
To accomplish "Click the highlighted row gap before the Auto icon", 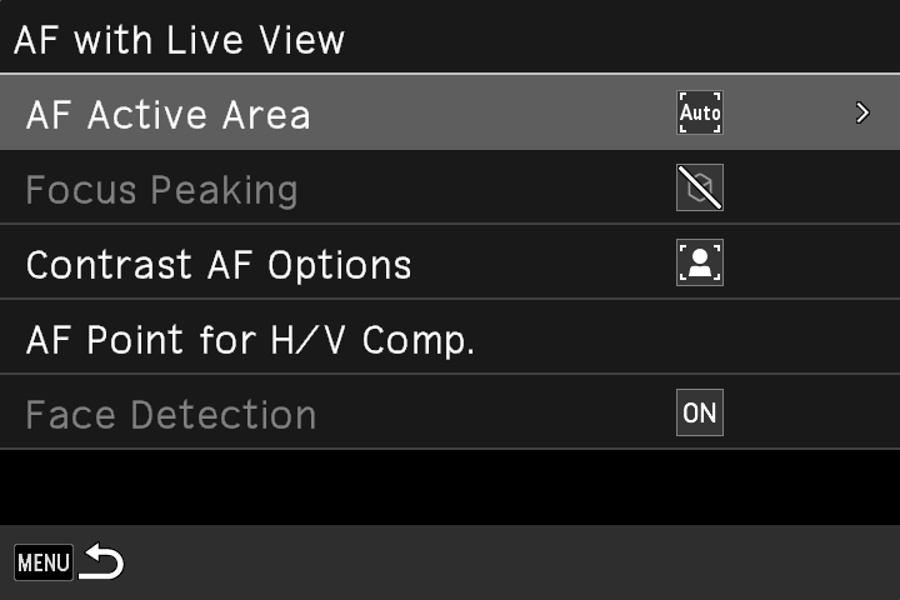I will pos(500,113).
